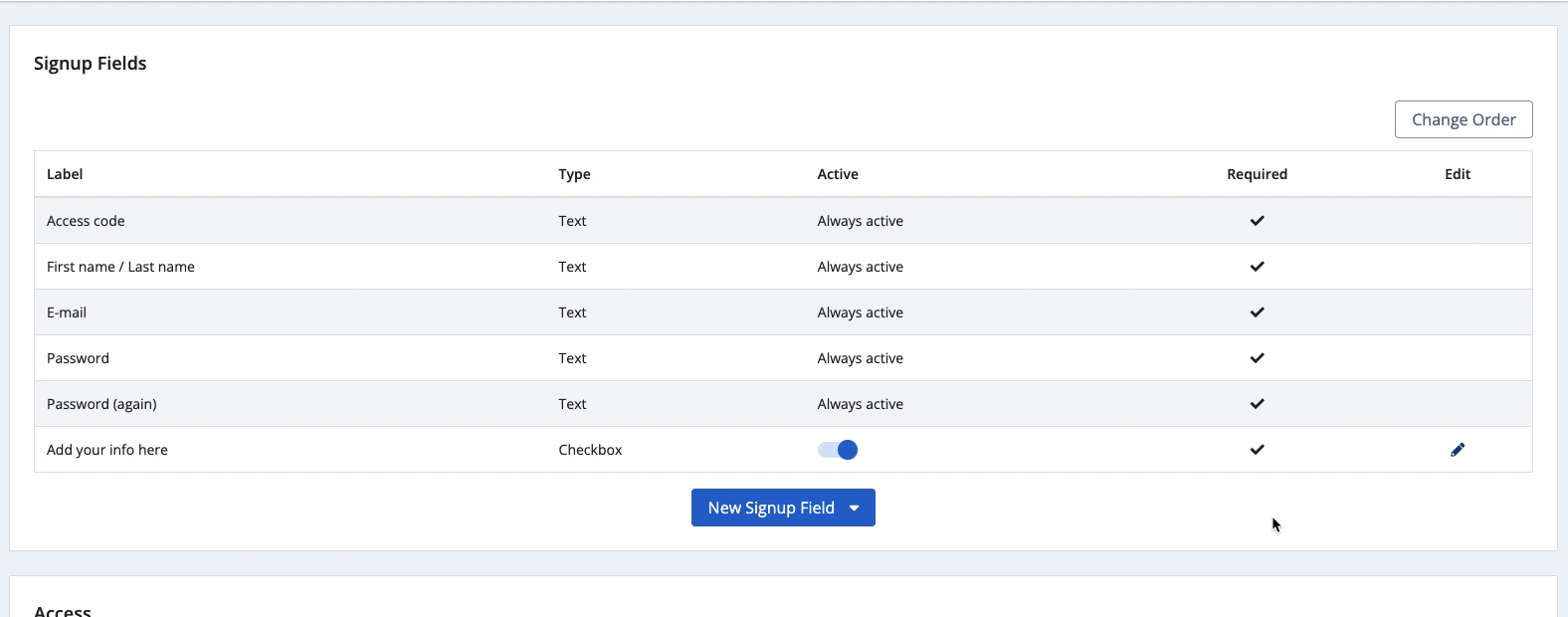Select the 'Access code' row label
1568x617 pixels.
pos(86,221)
